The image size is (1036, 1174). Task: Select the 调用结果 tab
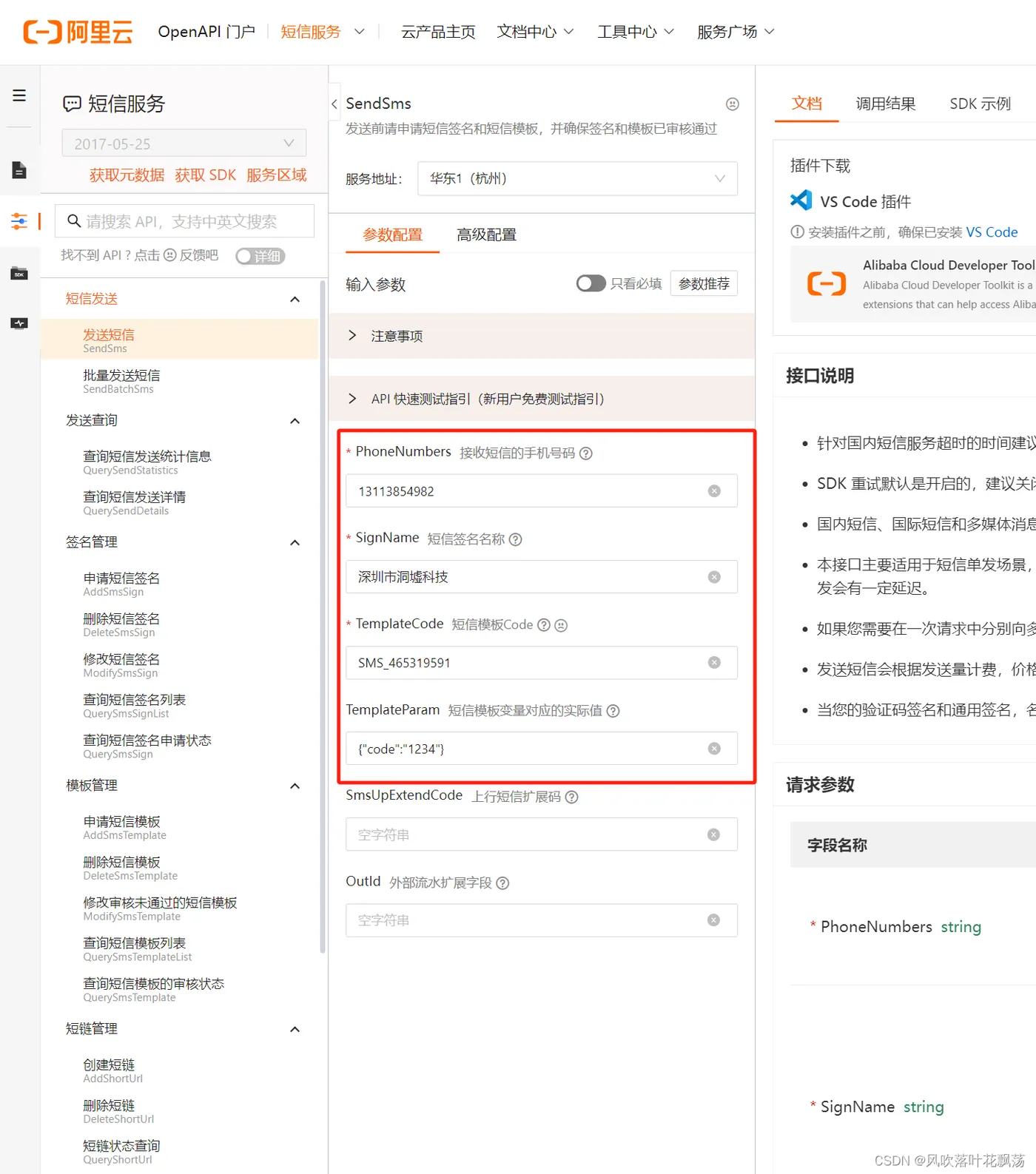pos(886,104)
